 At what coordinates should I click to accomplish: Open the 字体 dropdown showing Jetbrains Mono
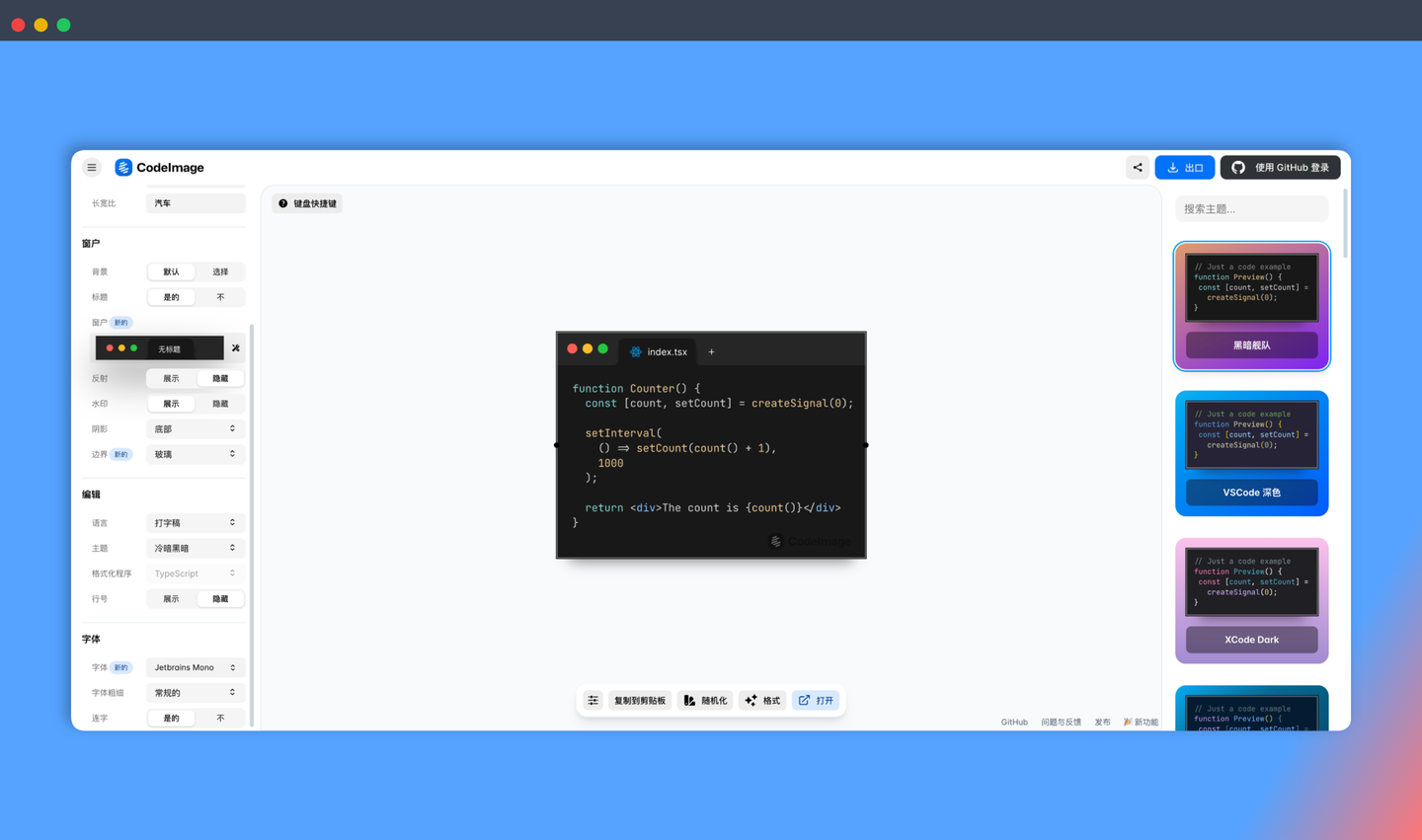point(196,668)
